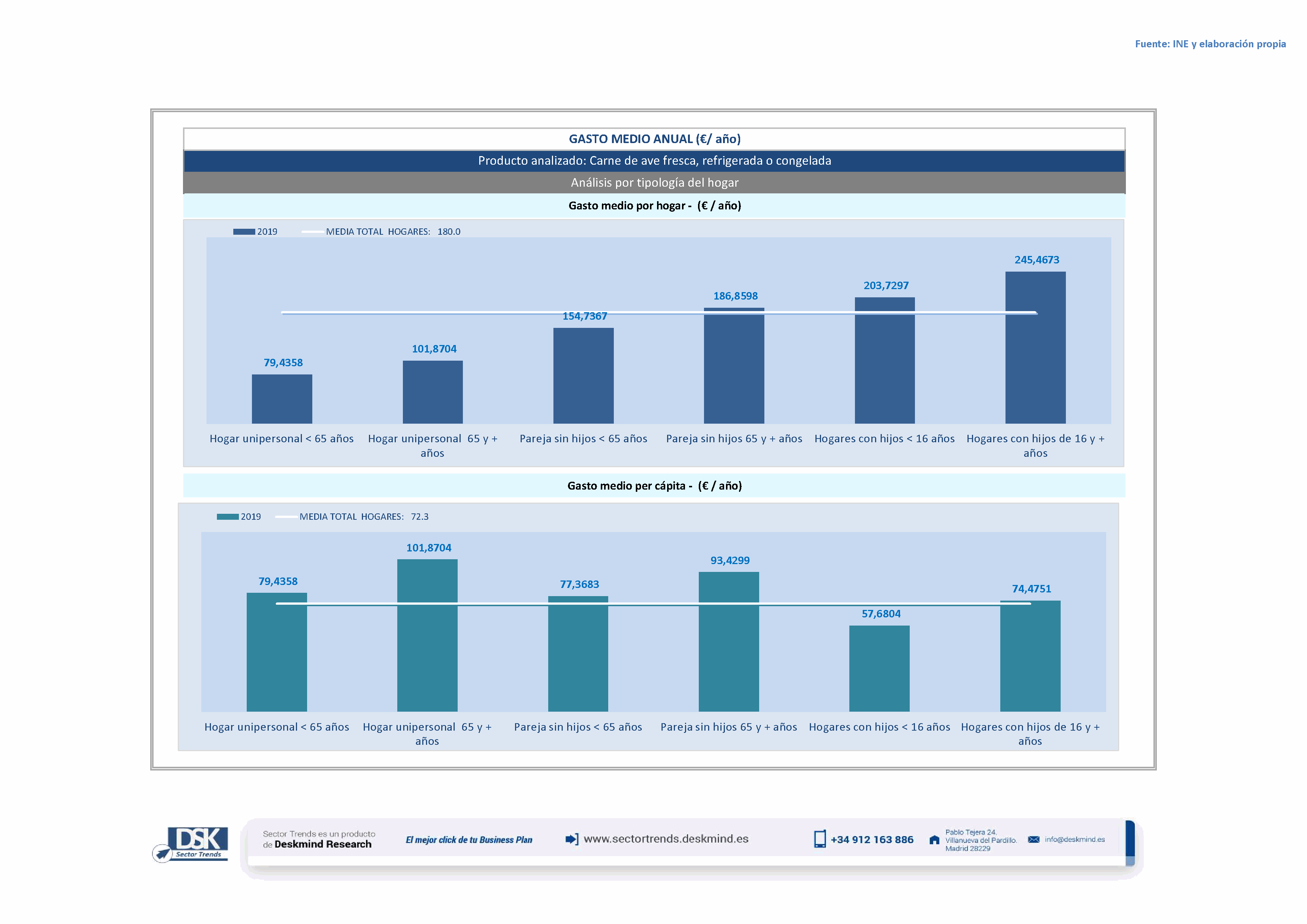This screenshot has width=1307, height=924.
Task: Click the envelope email icon in footer
Action: pyautogui.click(x=1033, y=839)
